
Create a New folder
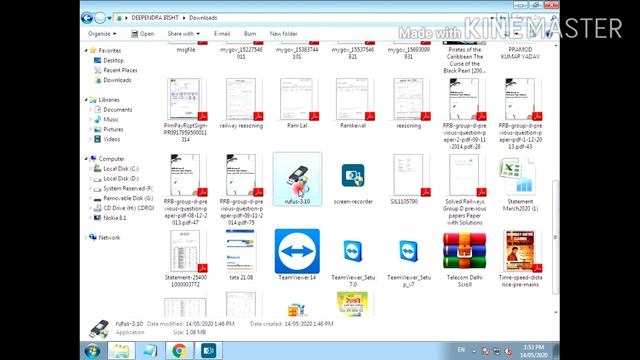(283, 34)
